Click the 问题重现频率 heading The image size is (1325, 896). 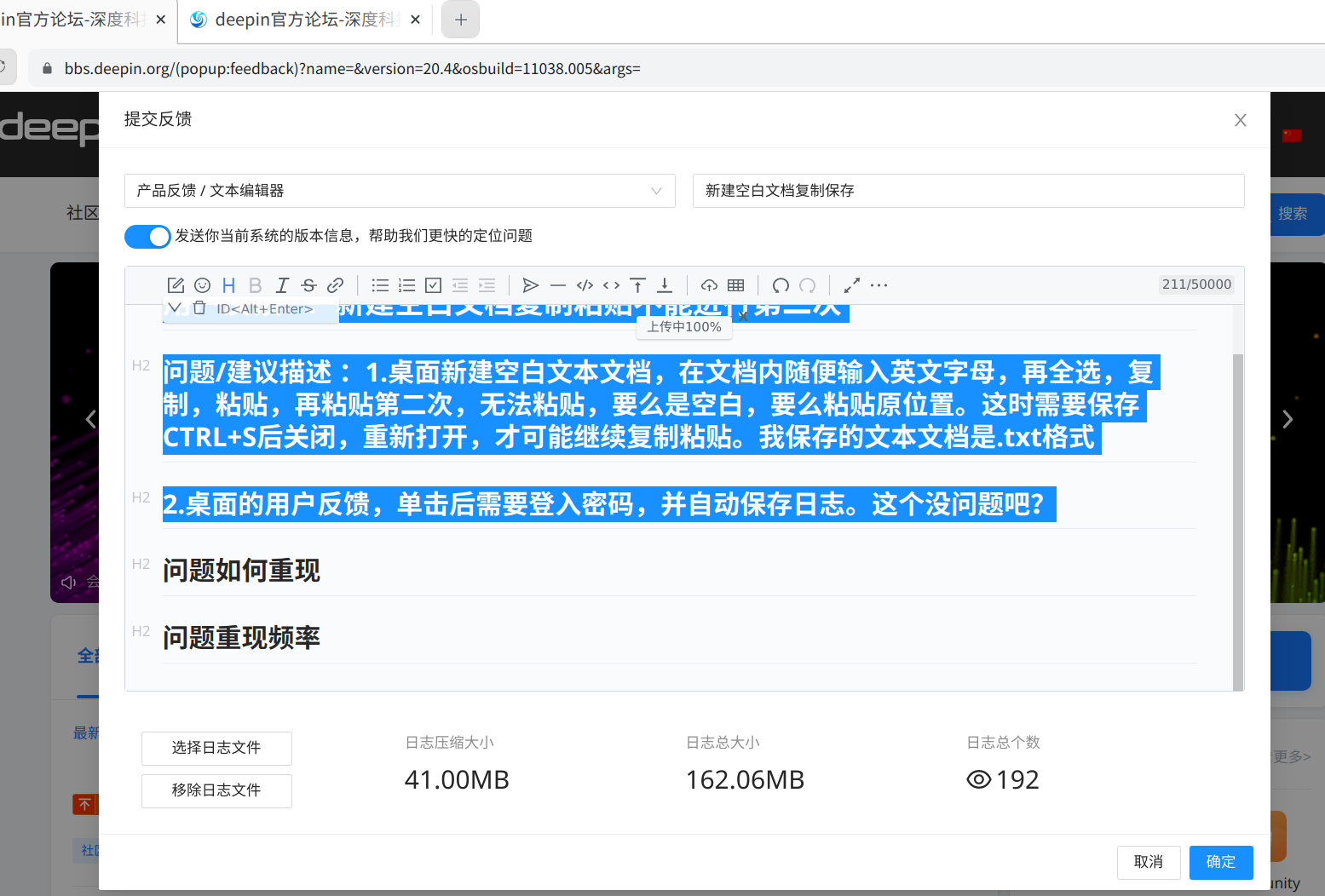241,637
